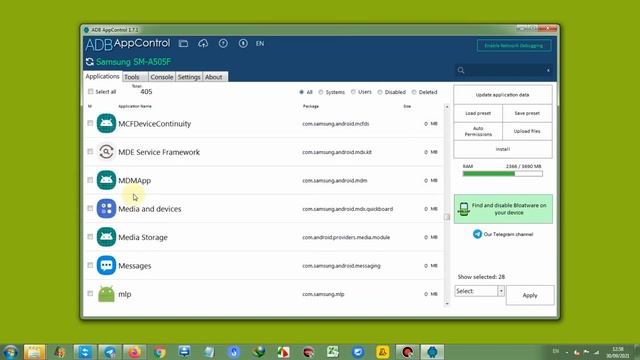This screenshot has width=640, height=360.
Task: Click the Auto Permissions button
Action: tap(478, 131)
